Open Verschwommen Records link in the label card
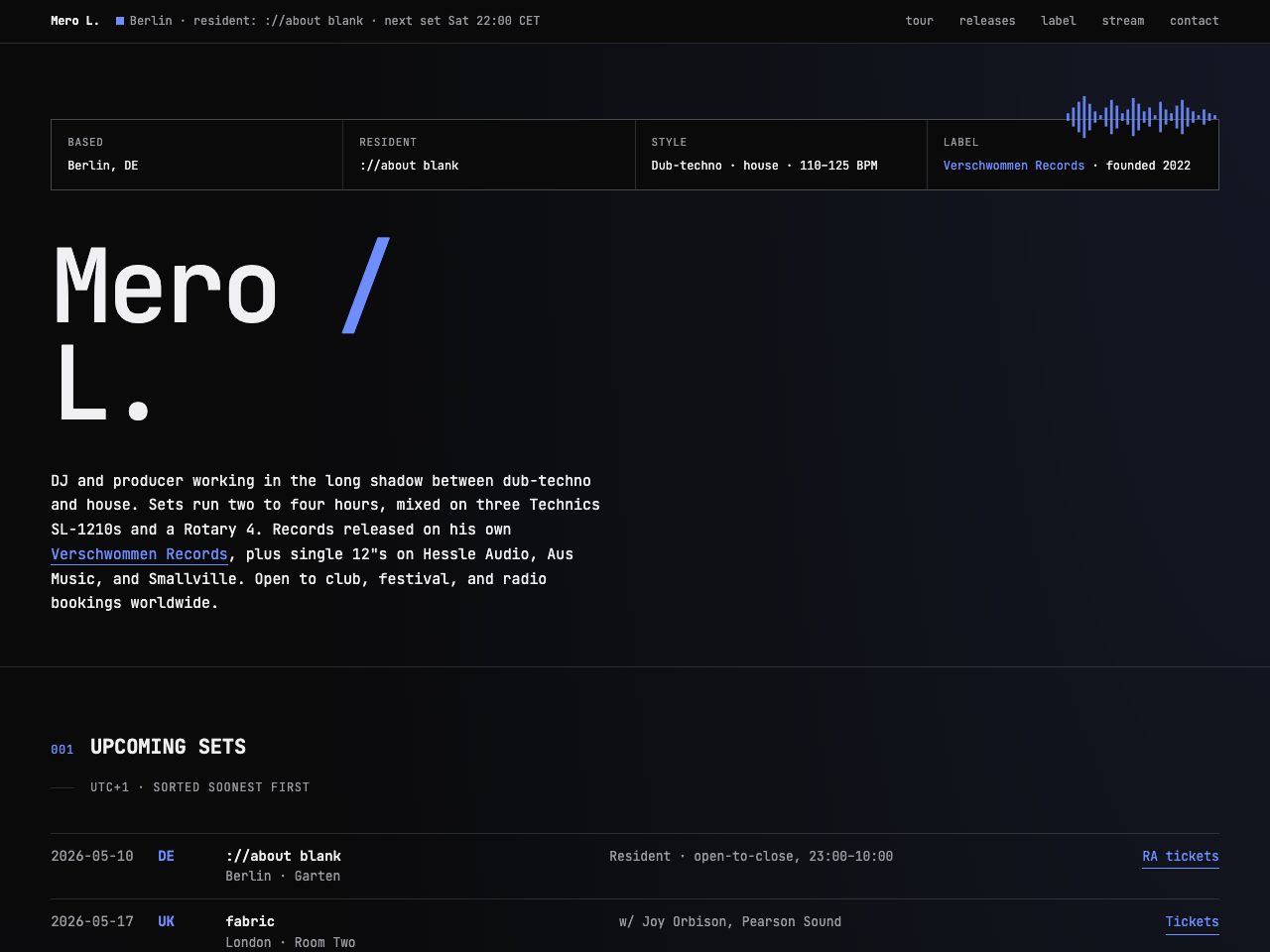Viewport: 1270px width, 952px height. [x=1014, y=166]
